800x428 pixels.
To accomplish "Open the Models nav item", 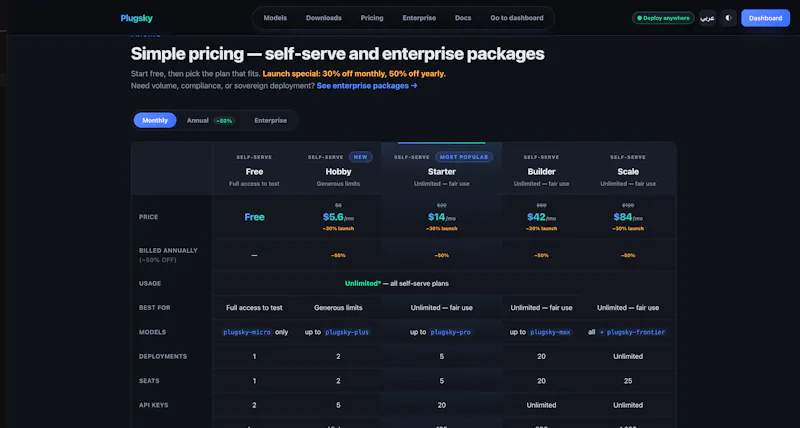I will 275,18.
